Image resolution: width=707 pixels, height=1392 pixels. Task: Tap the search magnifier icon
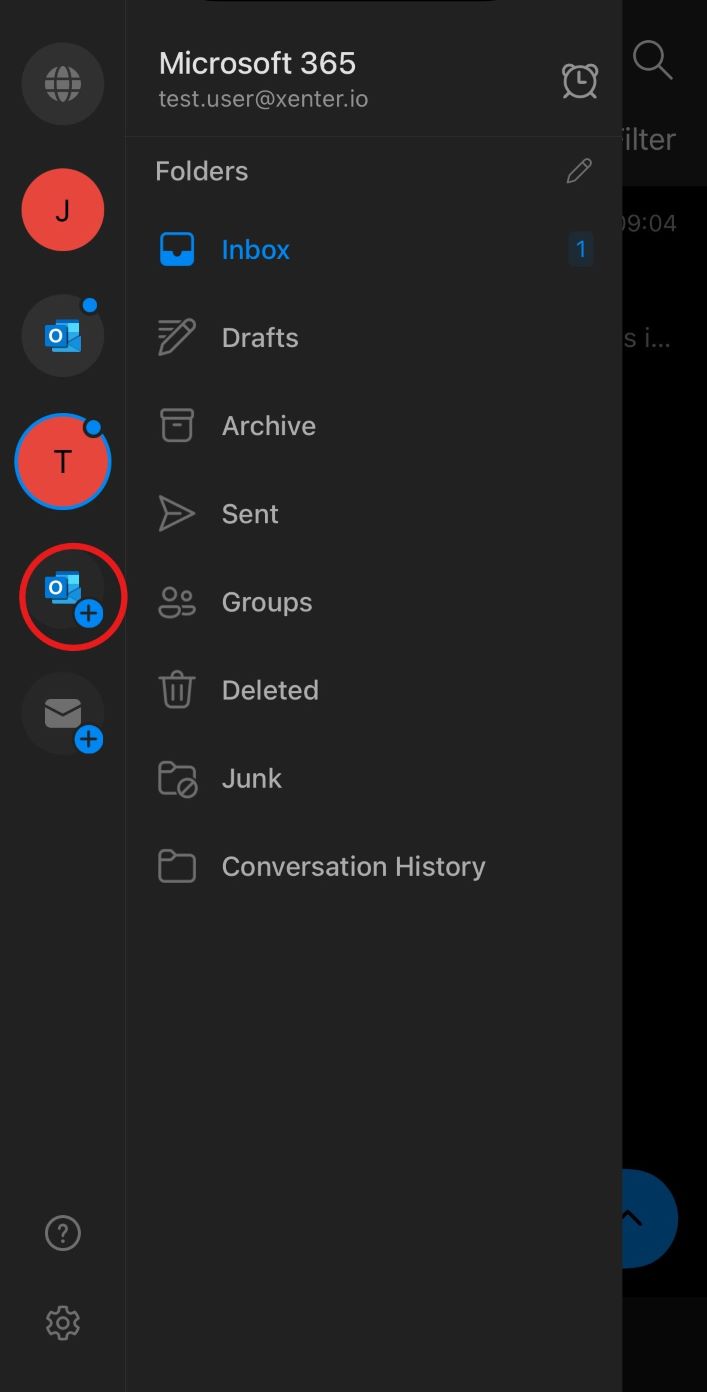click(x=652, y=60)
